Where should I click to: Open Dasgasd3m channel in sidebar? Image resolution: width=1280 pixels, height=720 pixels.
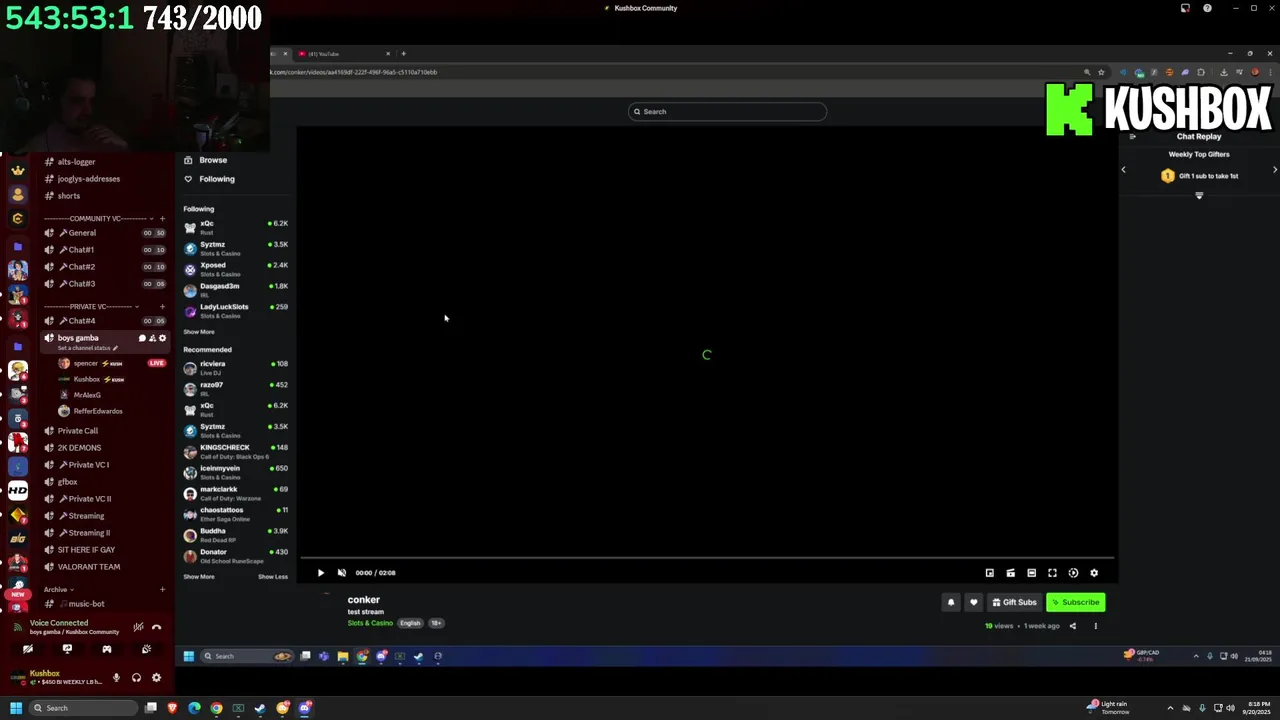[x=236, y=290]
